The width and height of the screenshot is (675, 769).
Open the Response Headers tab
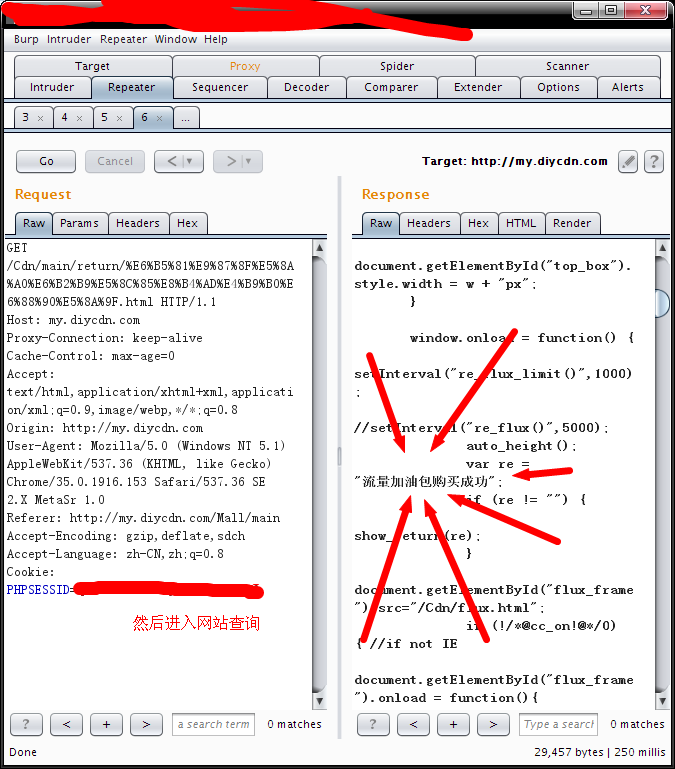(x=429, y=224)
